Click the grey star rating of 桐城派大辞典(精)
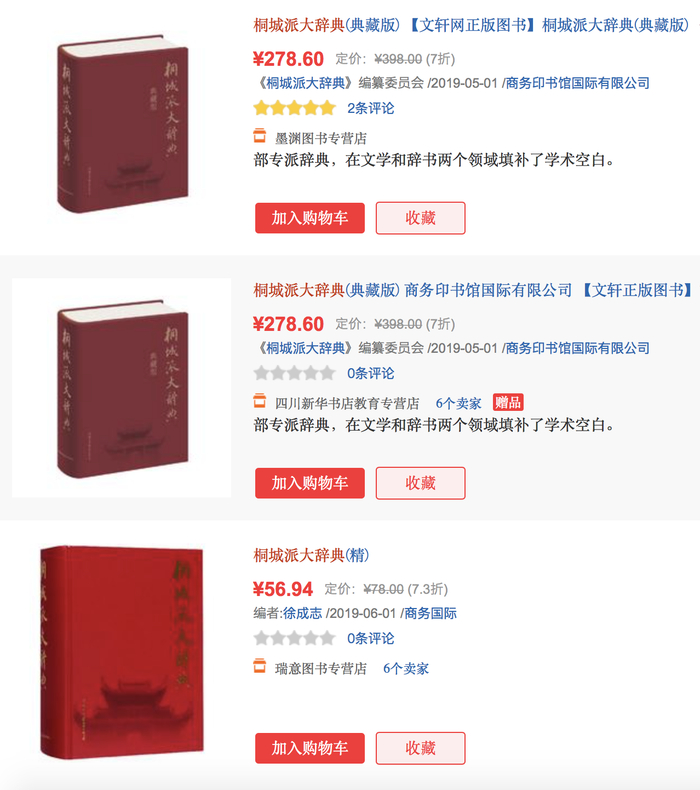 tap(294, 638)
